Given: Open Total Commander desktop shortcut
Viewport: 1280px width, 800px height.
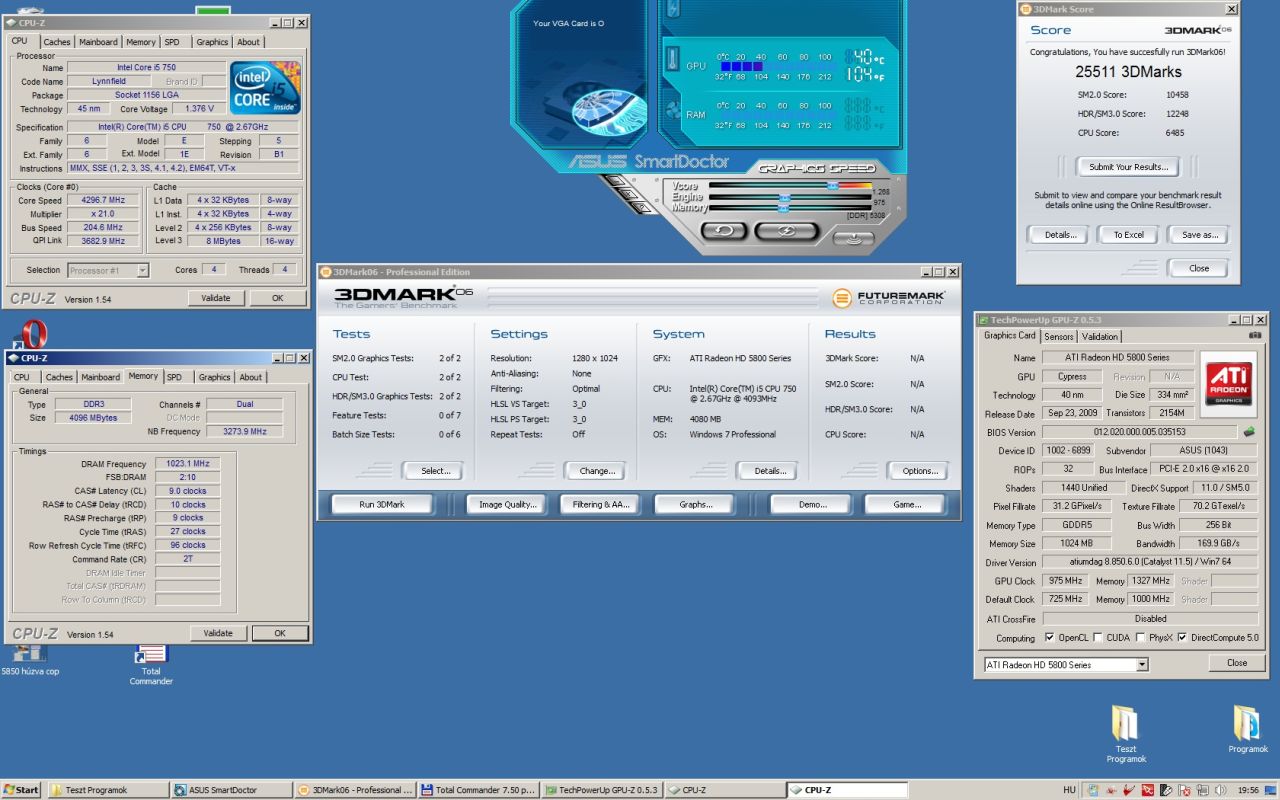Looking at the screenshot, I should pos(151,665).
